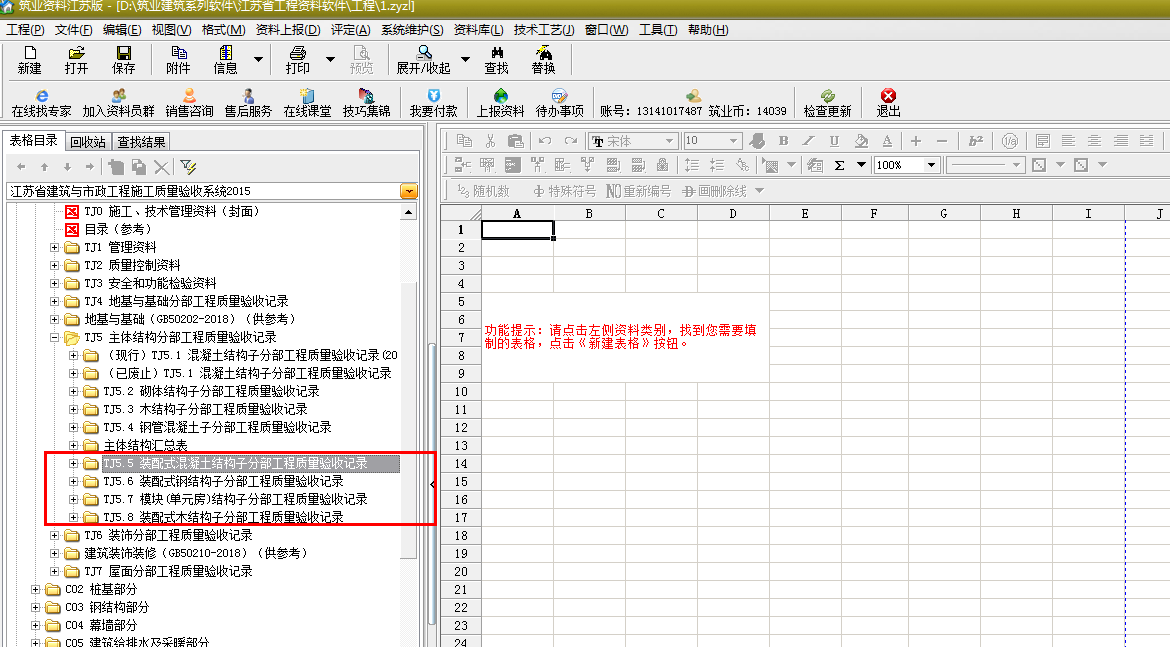Open the 100% zoom dropdown
The width and height of the screenshot is (1170, 647).
[x=931, y=165]
